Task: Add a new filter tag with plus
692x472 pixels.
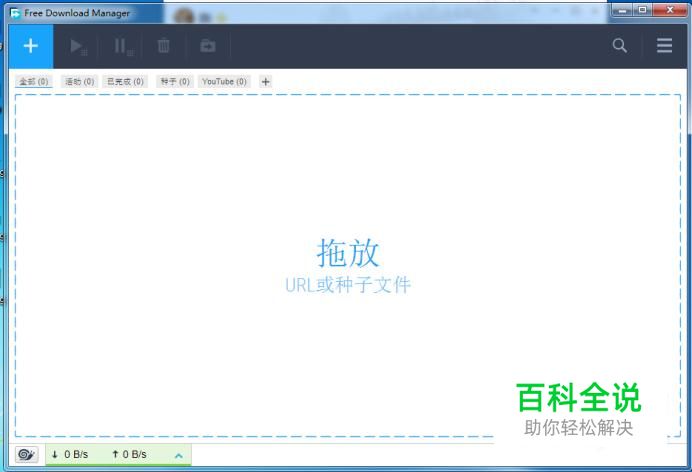Action: tap(266, 82)
